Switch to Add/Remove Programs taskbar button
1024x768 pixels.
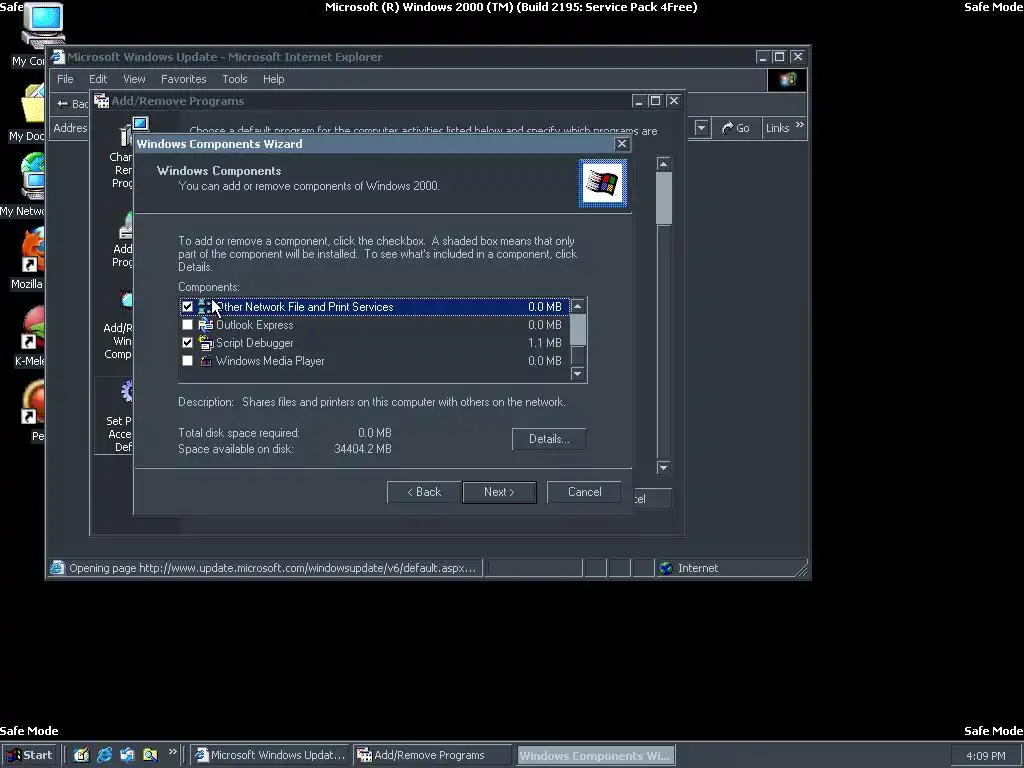coord(433,756)
